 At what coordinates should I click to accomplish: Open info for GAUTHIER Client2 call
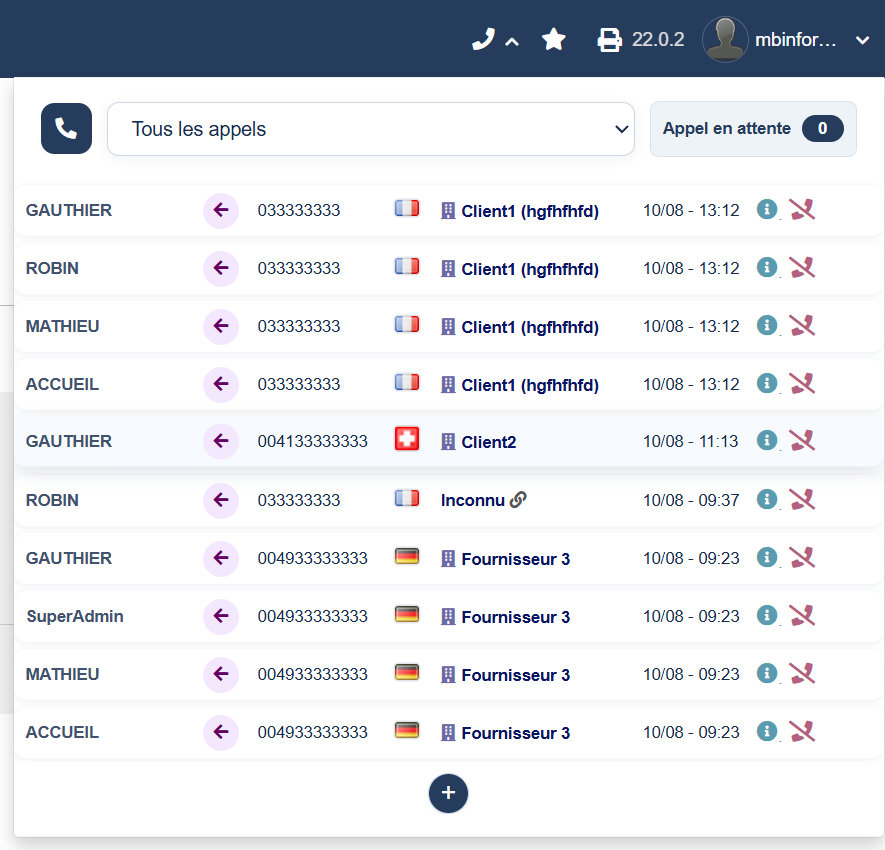[766, 440]
